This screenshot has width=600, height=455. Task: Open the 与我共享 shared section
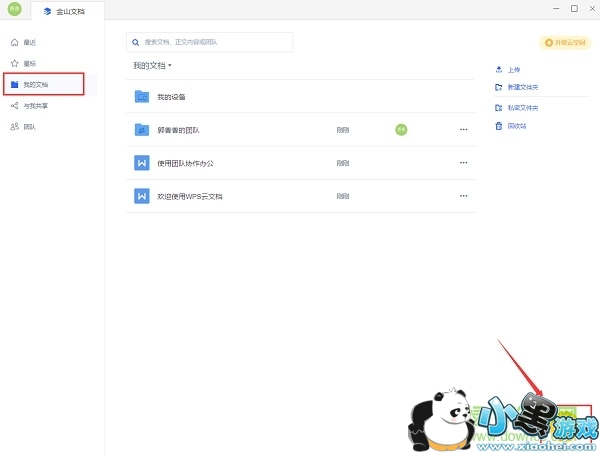tap(29, 106)
